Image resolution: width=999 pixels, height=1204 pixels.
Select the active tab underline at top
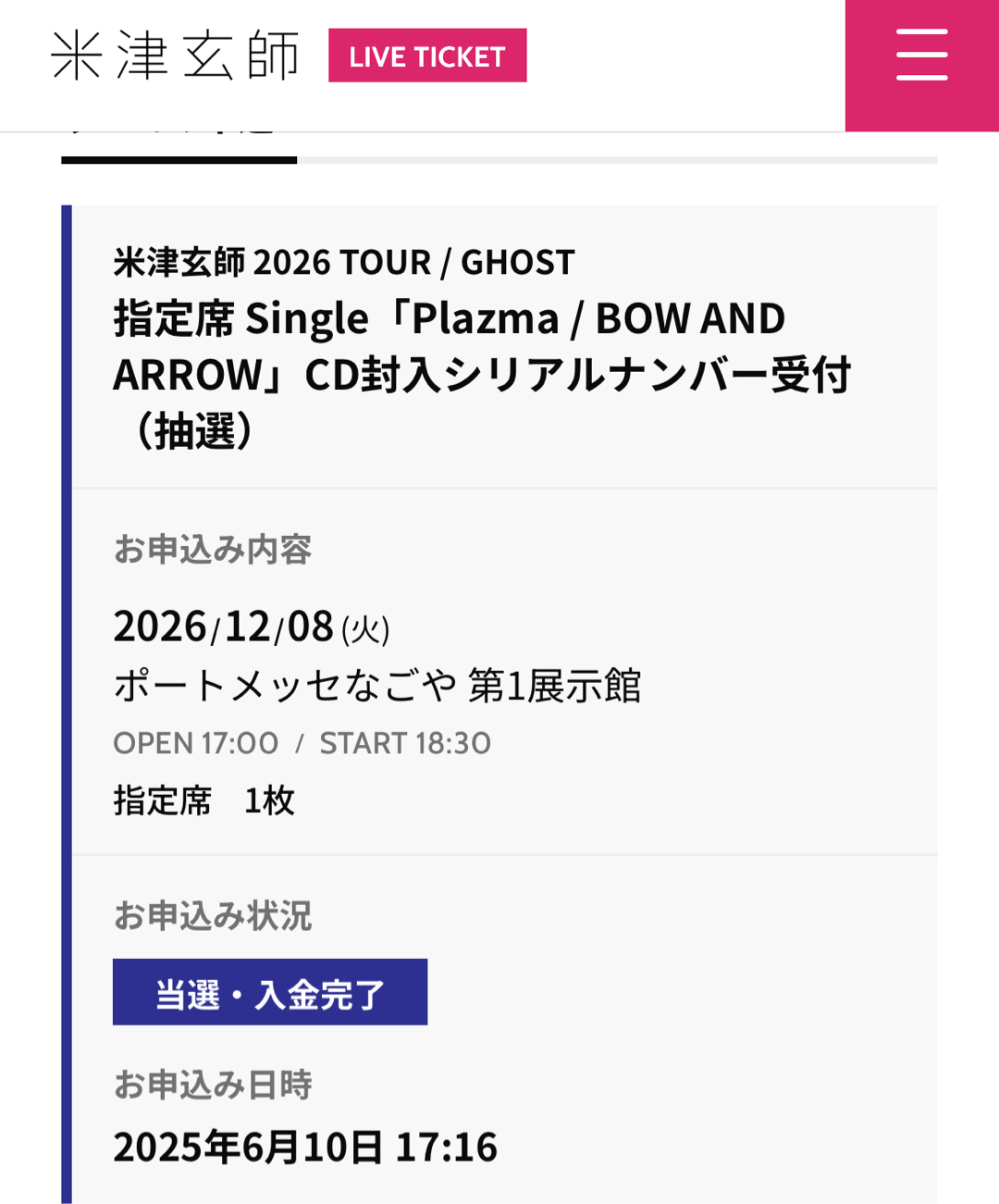(179, 160)
